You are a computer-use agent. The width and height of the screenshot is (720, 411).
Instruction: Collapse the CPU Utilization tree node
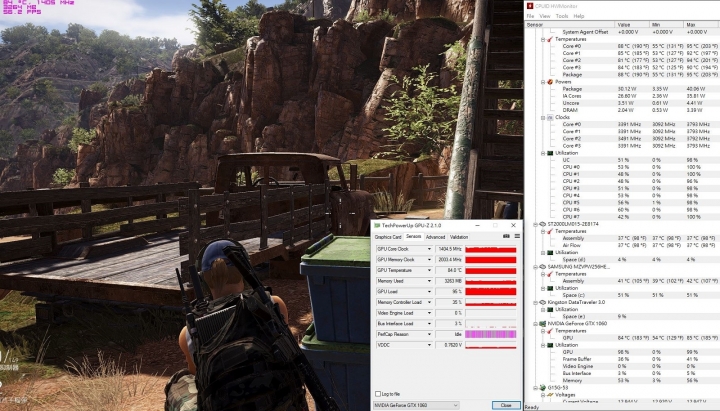(x=543, y=153)
